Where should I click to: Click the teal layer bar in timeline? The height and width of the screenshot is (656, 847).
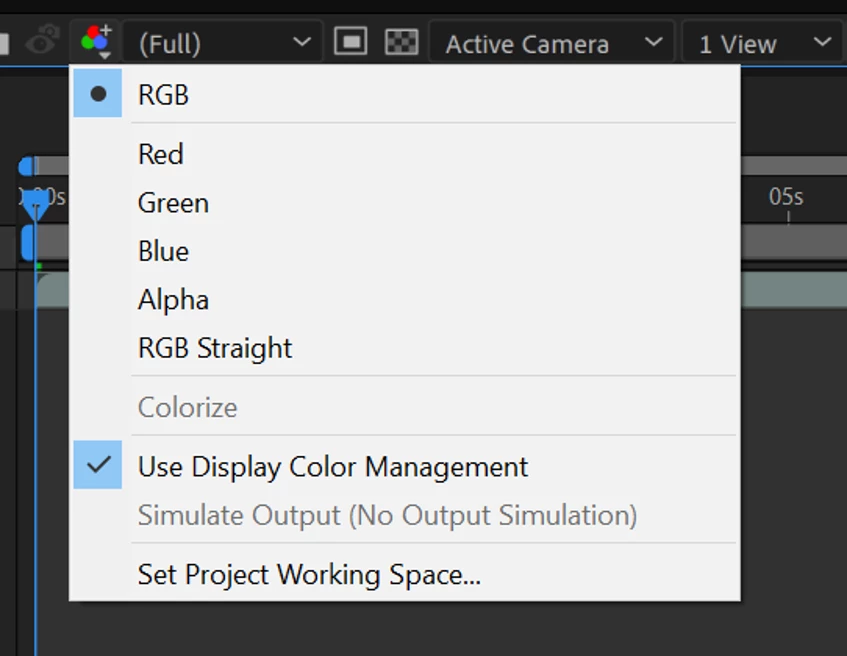(790, 289)
